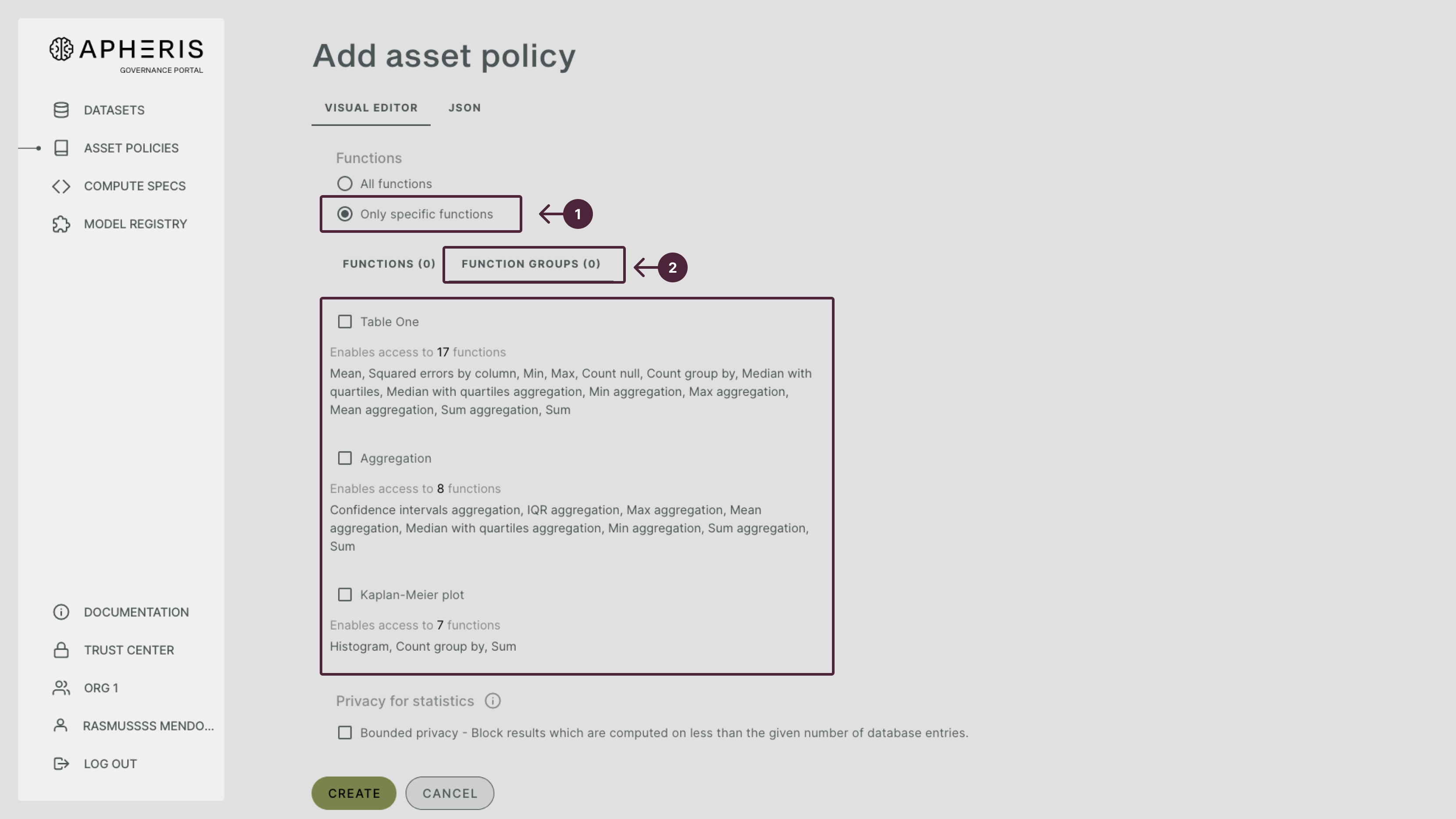Viewport: 1456px width, 819px height.
Task: Click Privacy for statistics info icon
Action: coord(492,701)
